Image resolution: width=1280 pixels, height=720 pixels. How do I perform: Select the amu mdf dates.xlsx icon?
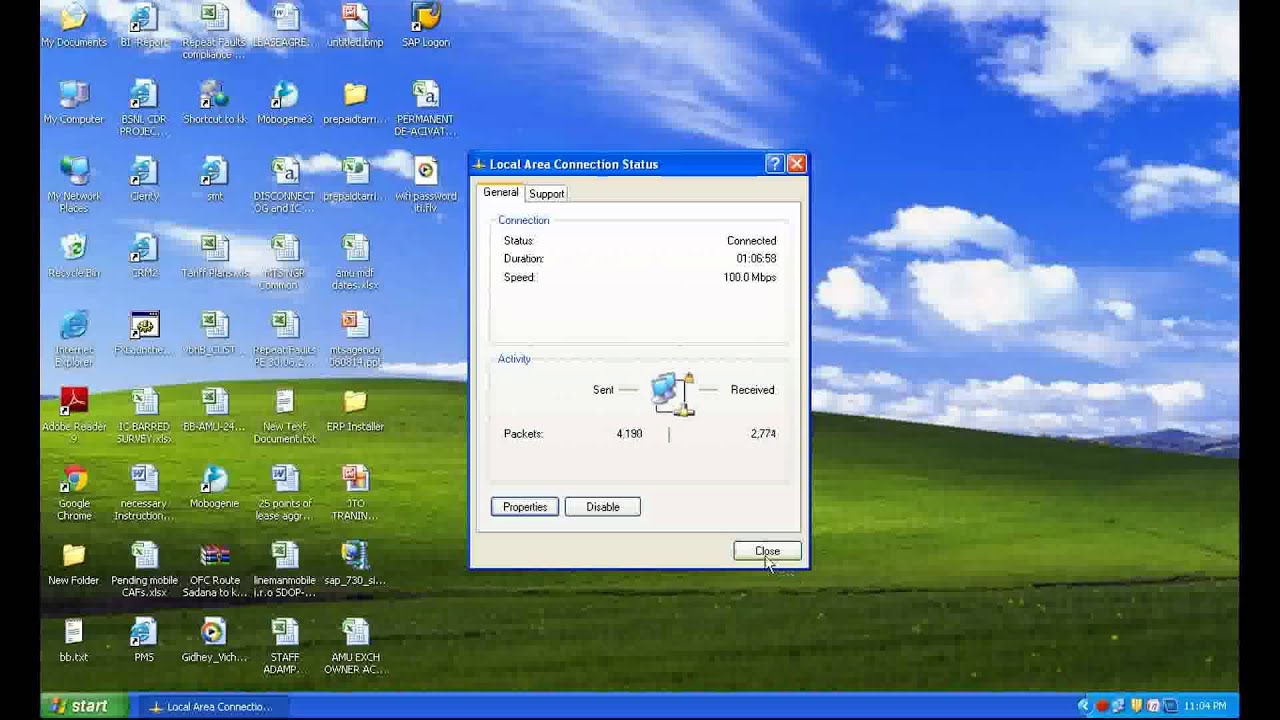click(355, 261)
